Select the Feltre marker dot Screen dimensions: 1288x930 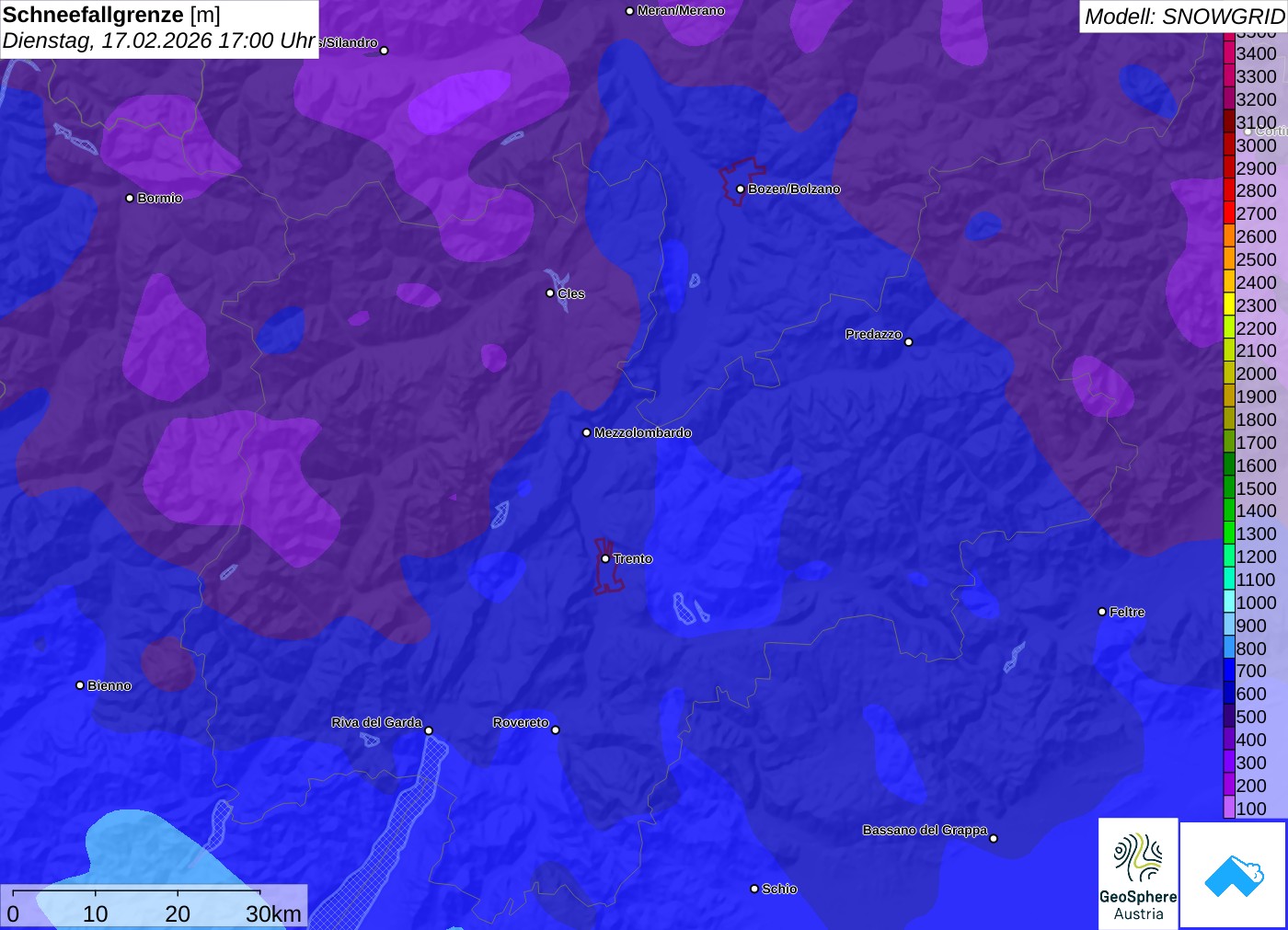click(x=1102, y=612)
